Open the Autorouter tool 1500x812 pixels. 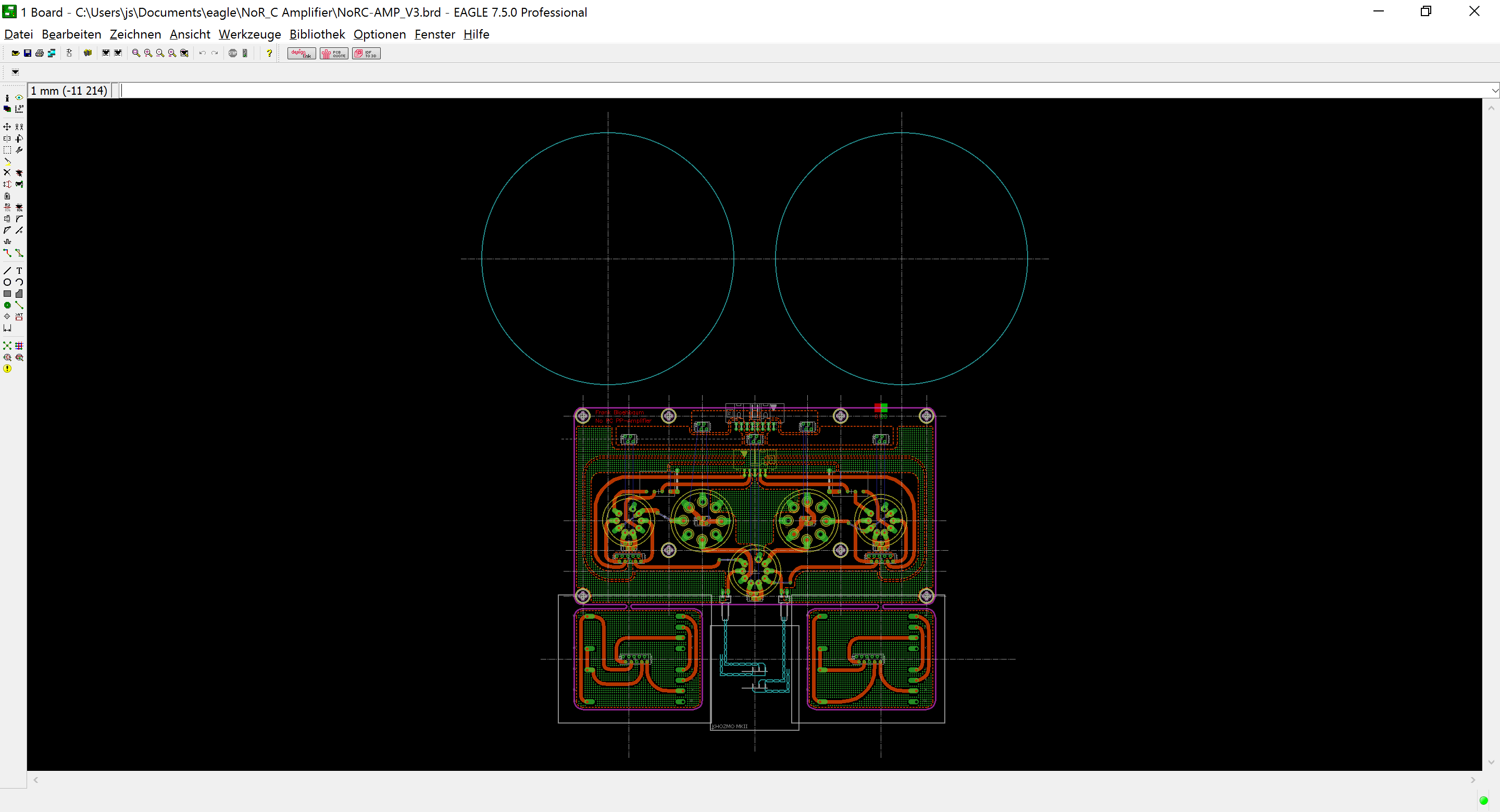(x=19, y=346)
